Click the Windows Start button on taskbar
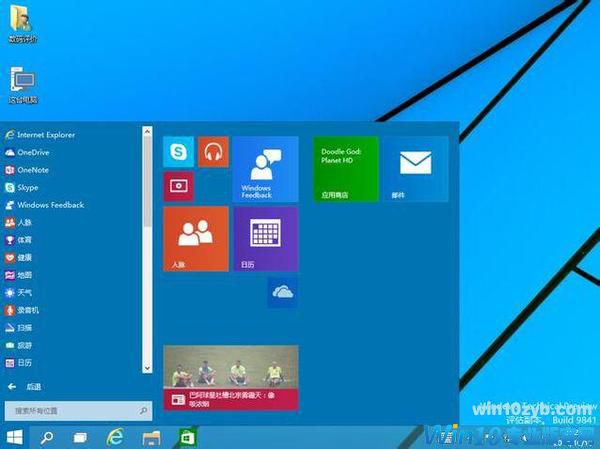The height and width of the screenshot is (449, 600). click(15, 437)
